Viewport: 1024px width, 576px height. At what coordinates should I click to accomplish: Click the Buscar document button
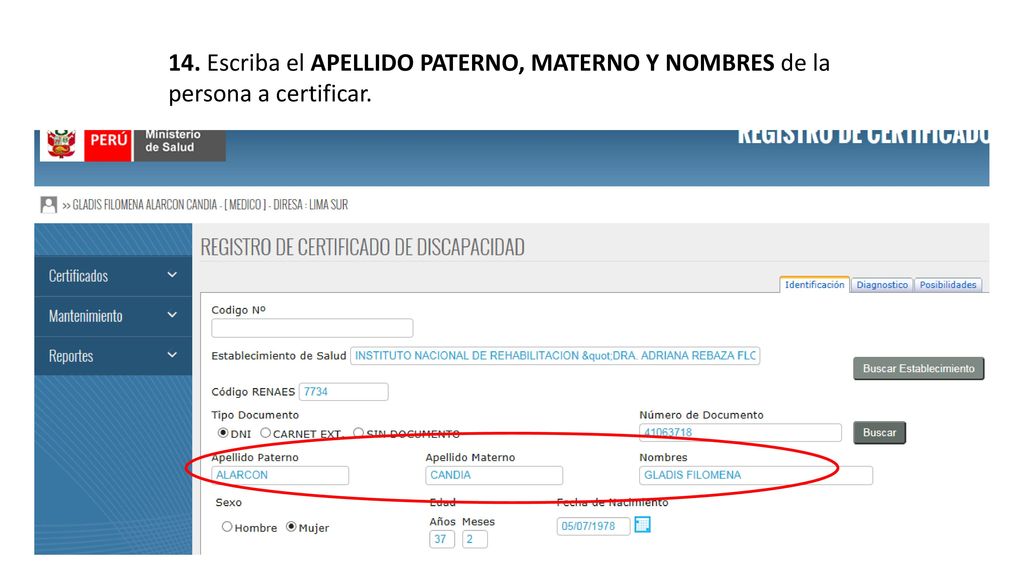(x=879, y=432)
